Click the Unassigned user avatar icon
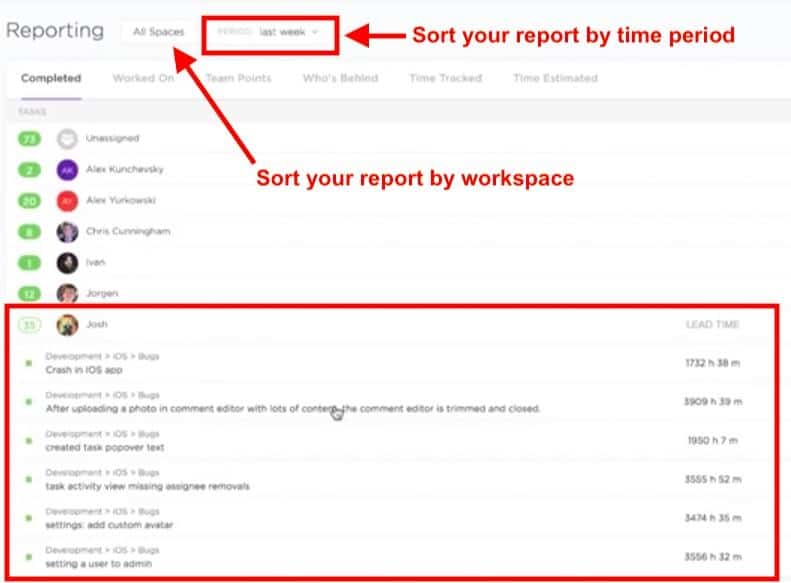This screenshot has width=791, height=583. 67,139
